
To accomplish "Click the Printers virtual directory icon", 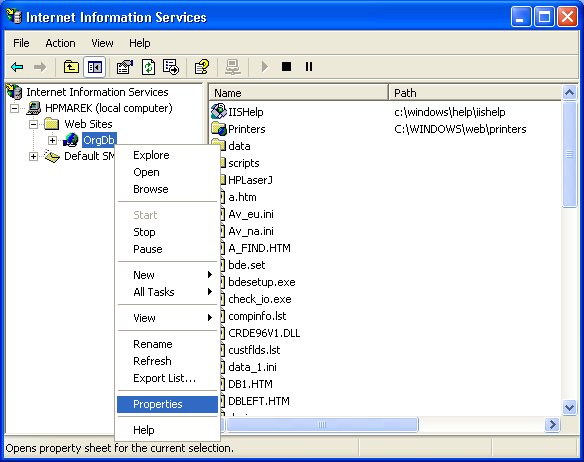I will 219,129.
